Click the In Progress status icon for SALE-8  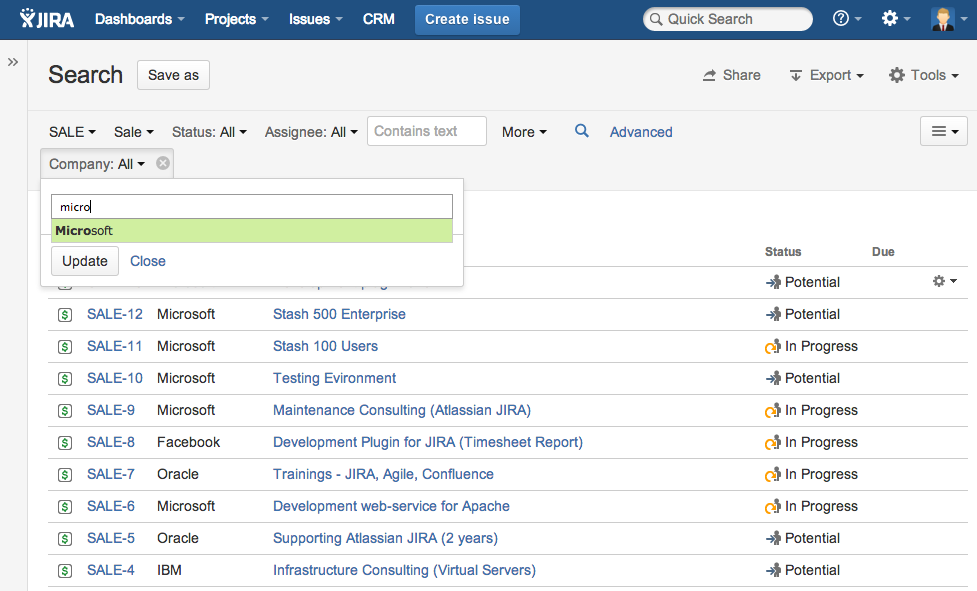click(x=773, y=442)
